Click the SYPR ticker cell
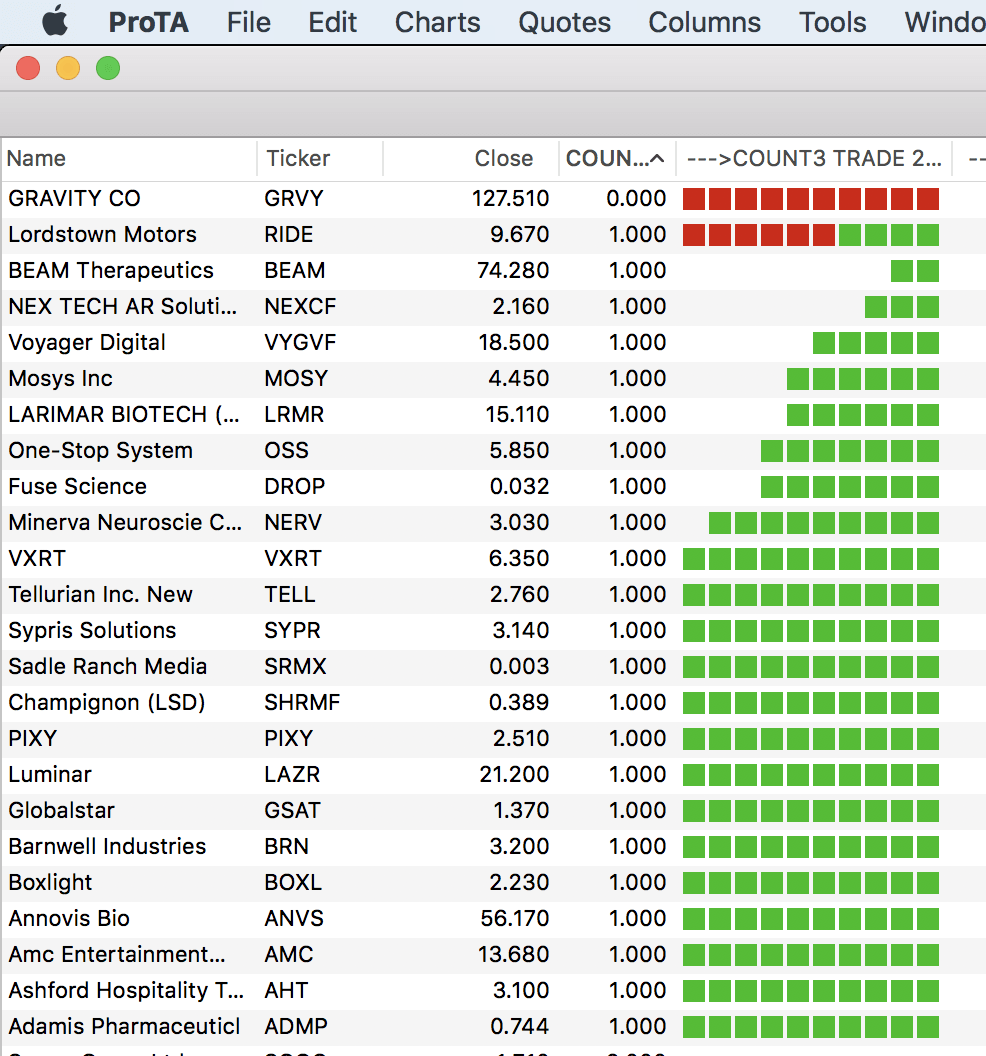This screenshot has width=986, height=1056. click(292, 631)
